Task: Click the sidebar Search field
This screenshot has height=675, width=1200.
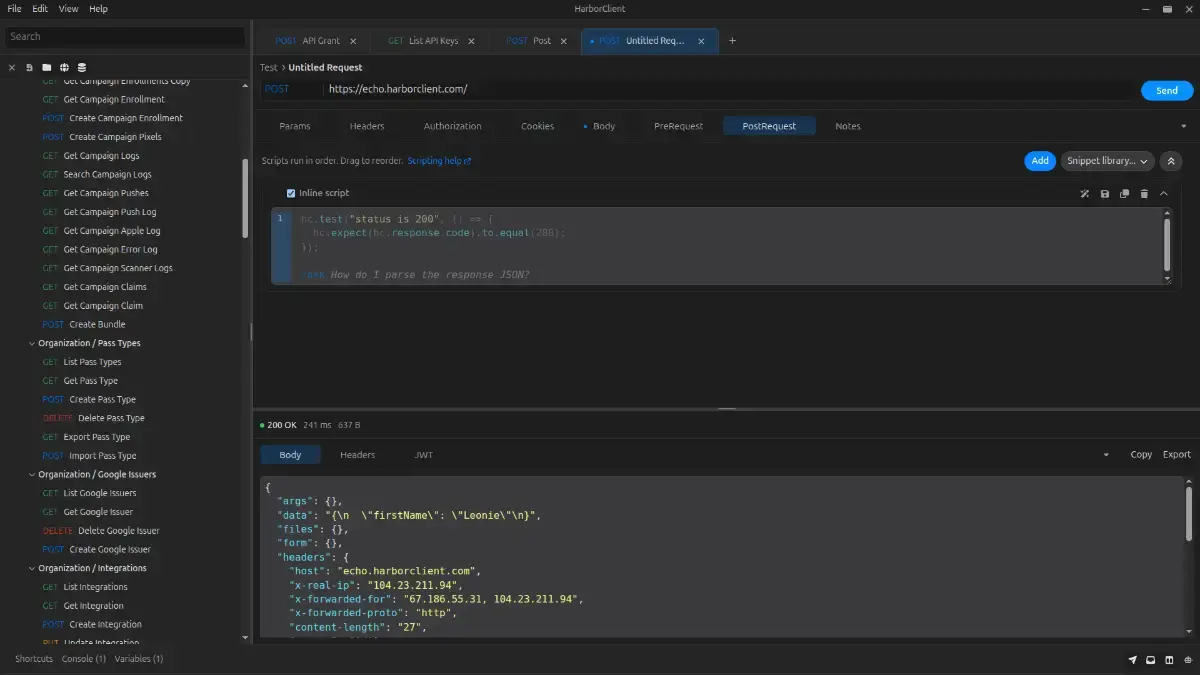Action: [125, 37]
